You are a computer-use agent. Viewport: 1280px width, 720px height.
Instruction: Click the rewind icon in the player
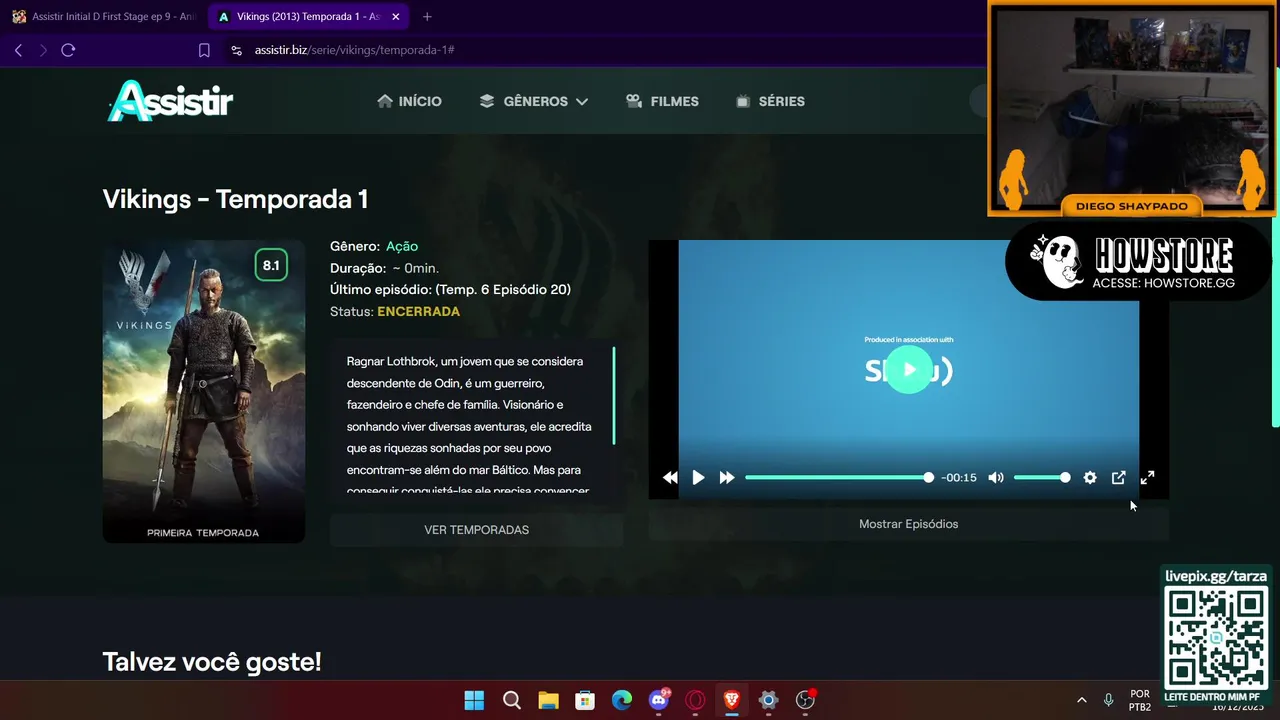click(x=670, y=478)
